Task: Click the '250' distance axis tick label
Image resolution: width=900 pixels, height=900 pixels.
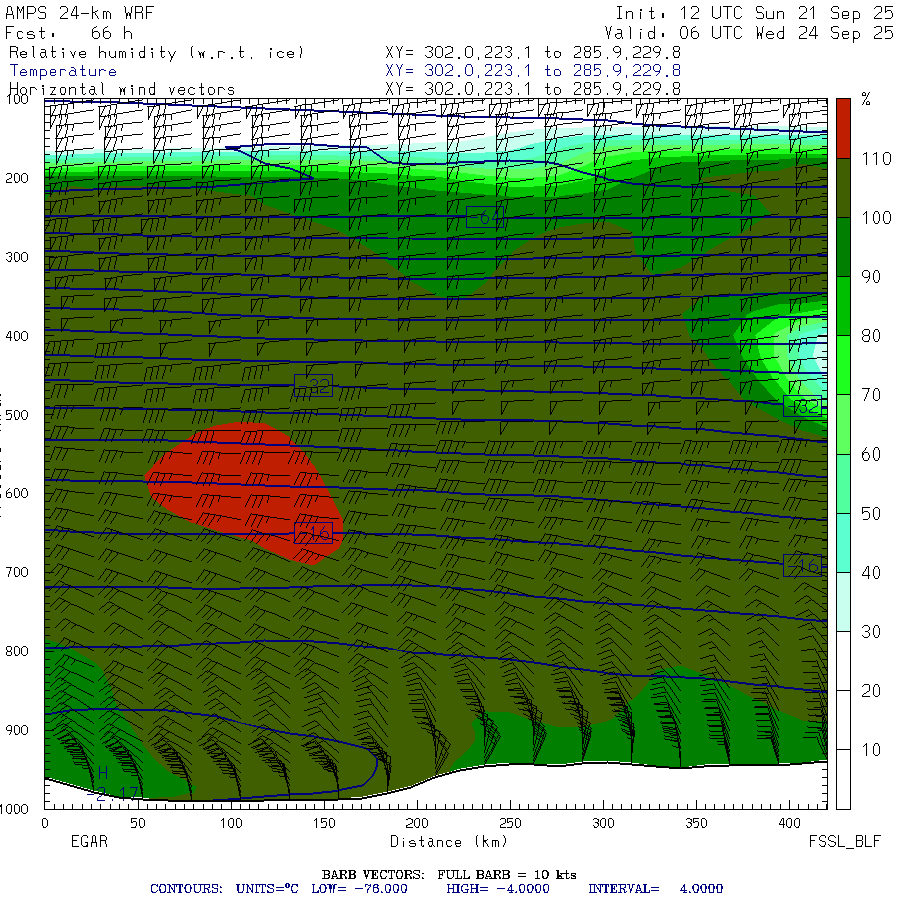Action: tap(510, 823)
